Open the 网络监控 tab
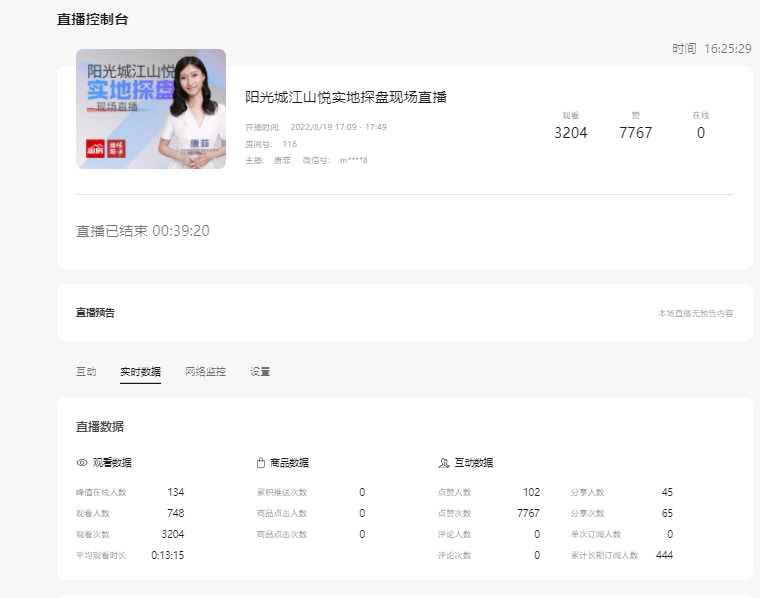 click(x=206, y=372)
